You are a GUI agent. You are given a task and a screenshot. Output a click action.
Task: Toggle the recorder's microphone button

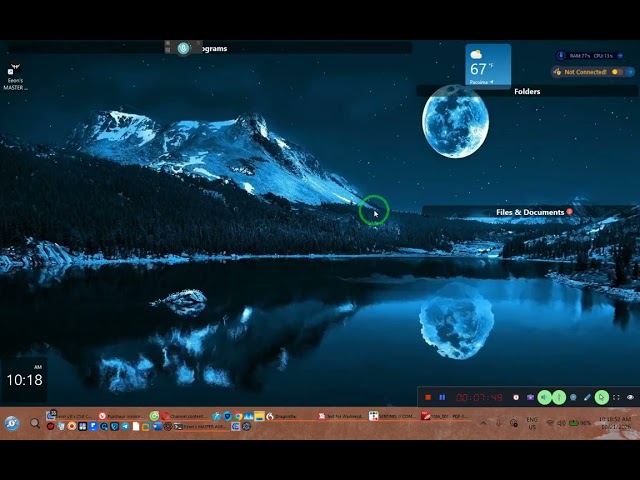559,397
